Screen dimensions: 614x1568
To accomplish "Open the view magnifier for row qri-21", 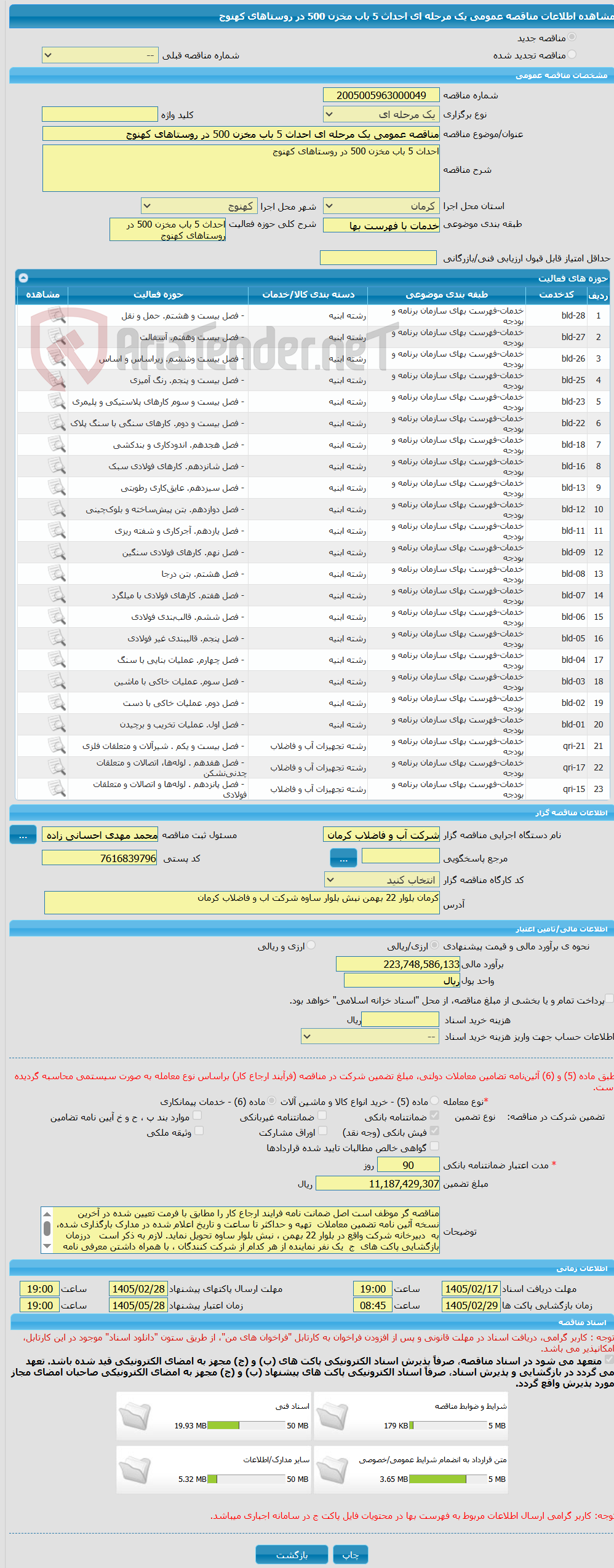I will [x=57, y=746].
